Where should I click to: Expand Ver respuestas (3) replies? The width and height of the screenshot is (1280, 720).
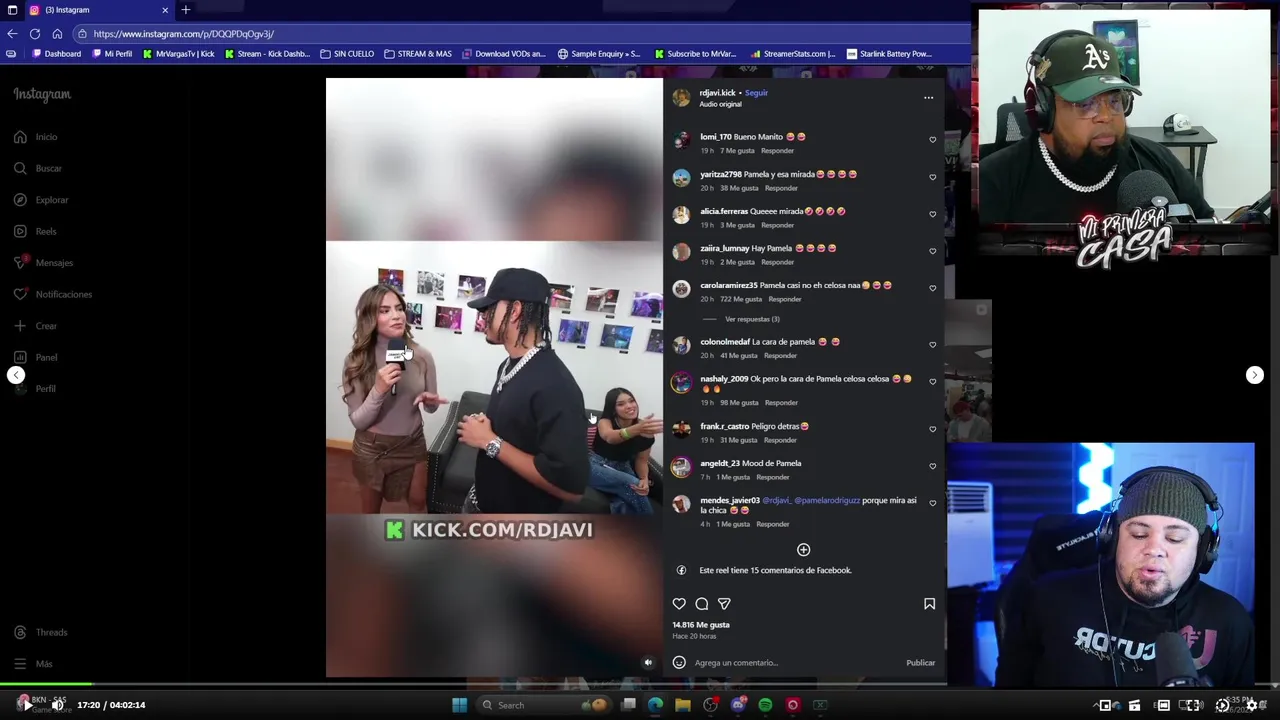coord(752,319)
